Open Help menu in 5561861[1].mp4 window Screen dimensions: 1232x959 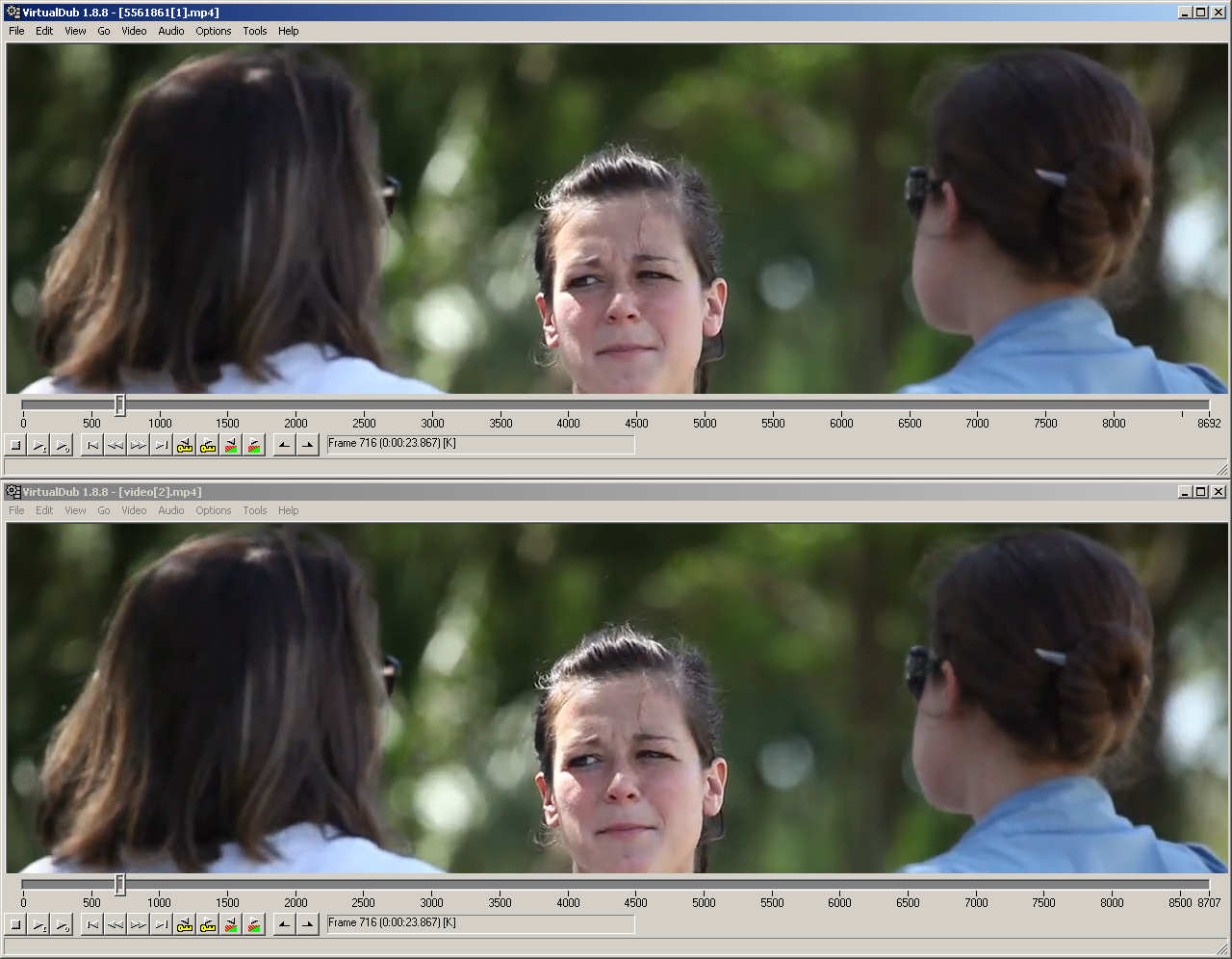[x=289, y=31]
